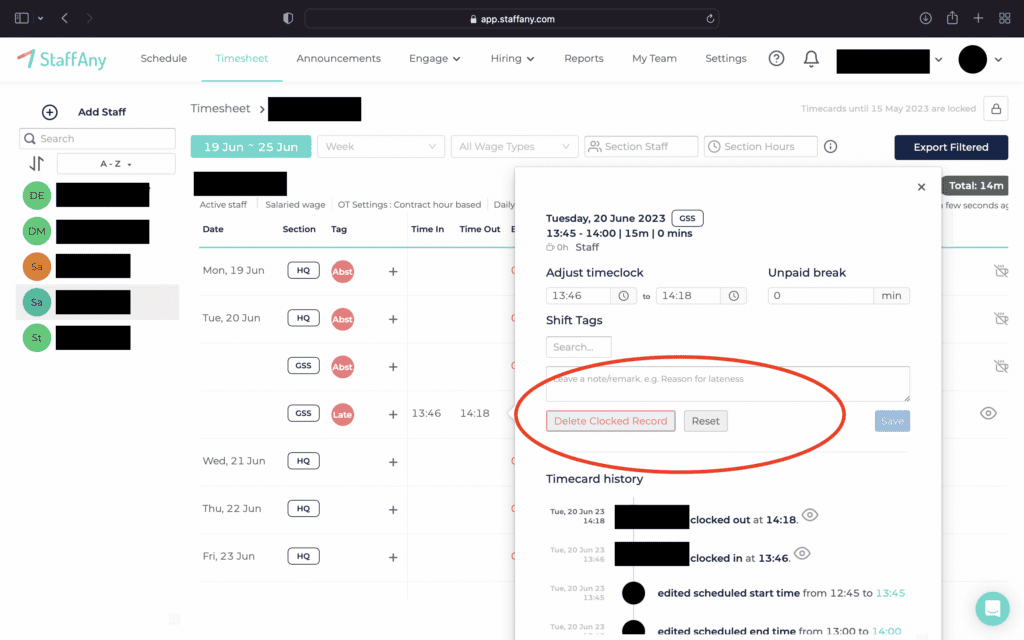
Task: Open the Announcements tab
Action: click(x=338, y=59)
